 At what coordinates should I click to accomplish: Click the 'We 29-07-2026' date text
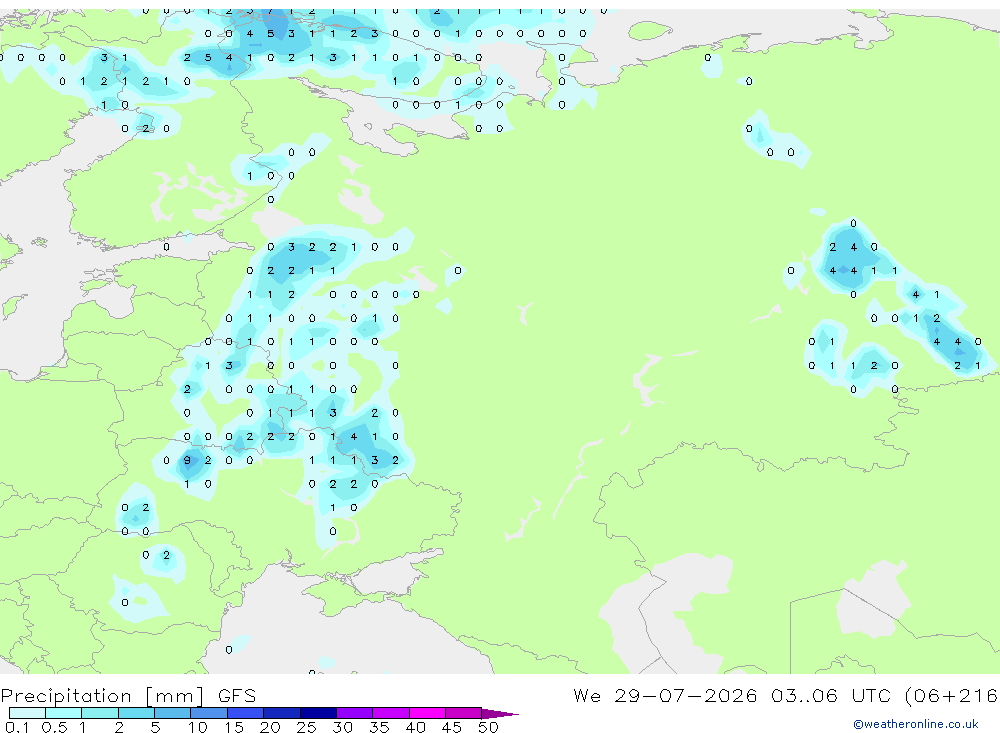click(665, 695)
